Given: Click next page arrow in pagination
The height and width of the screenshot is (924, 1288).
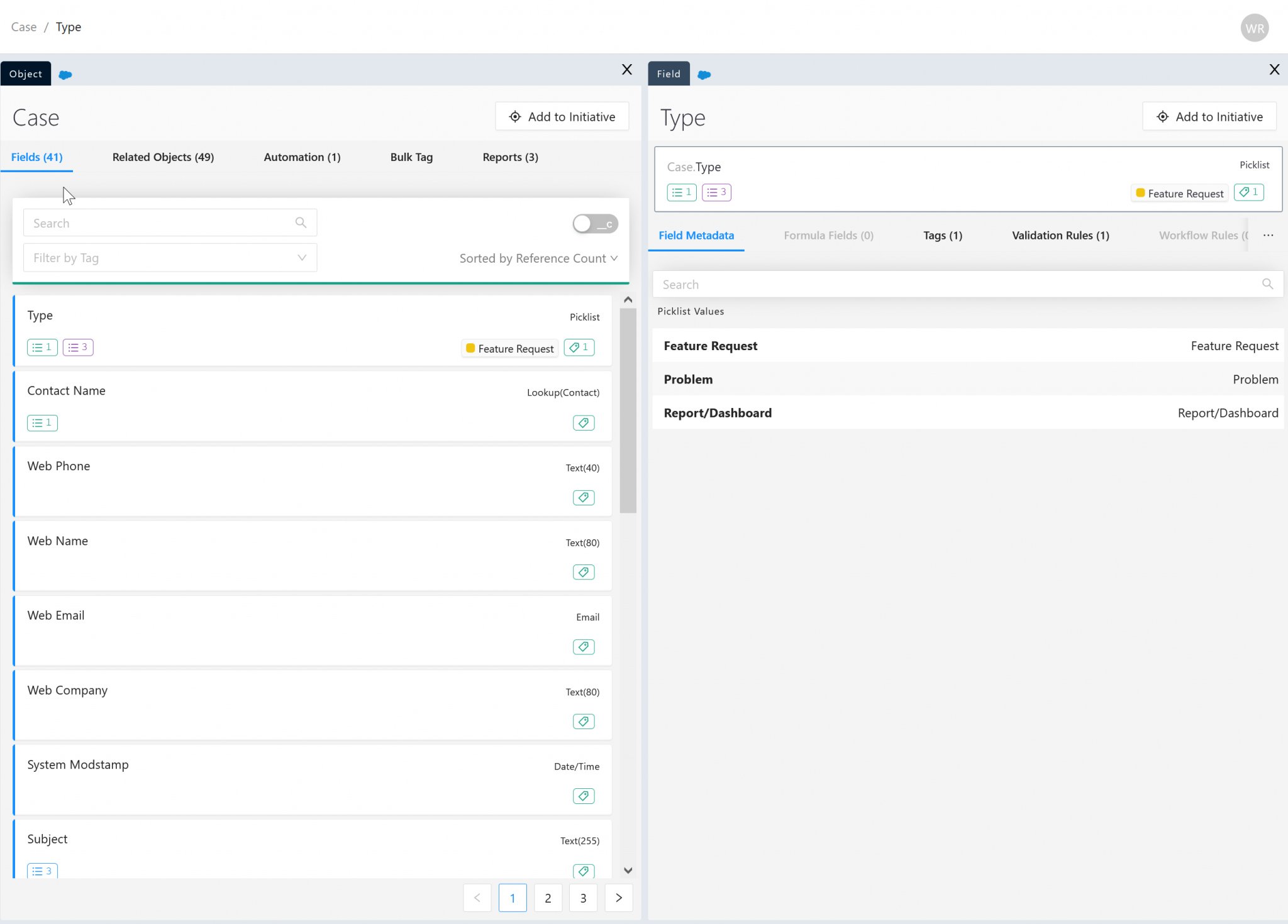Looking at the screenshot, I should (x=618, y=898).
